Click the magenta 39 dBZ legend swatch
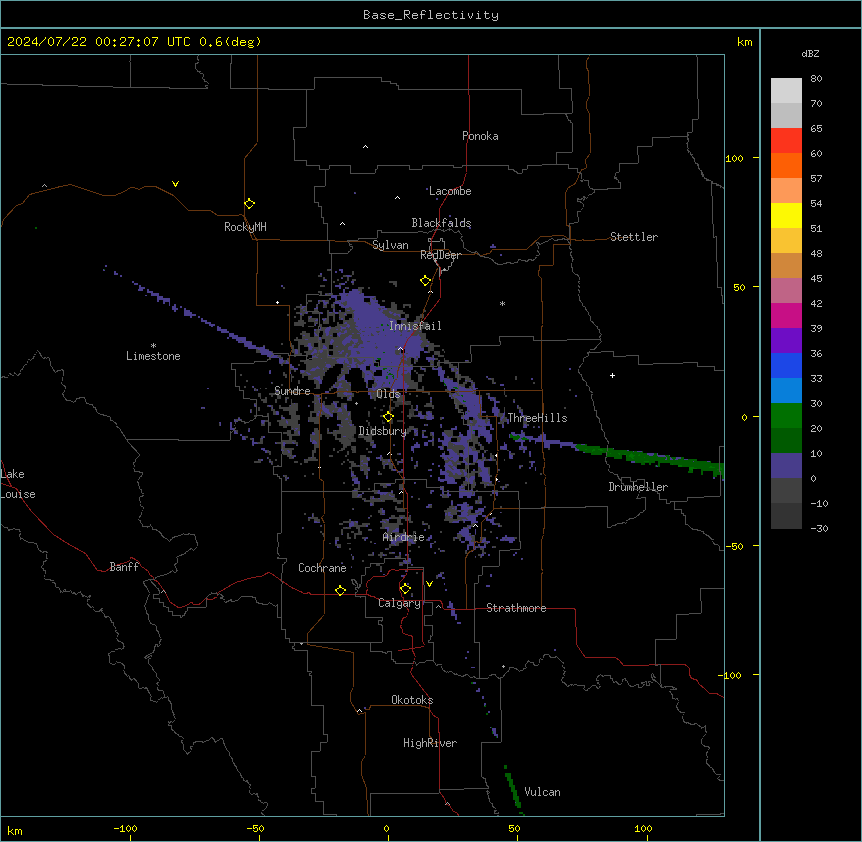862x842 pixels. tap(786, 315)
